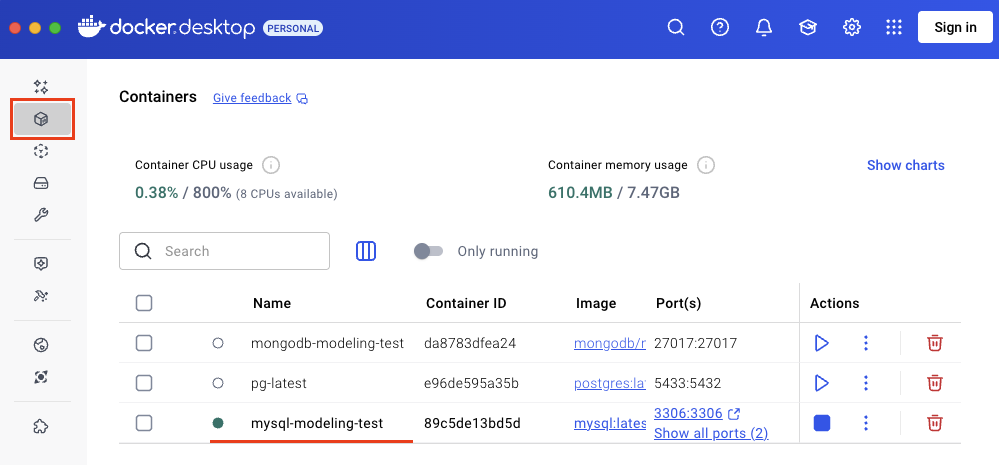Open the Builds wrench icon in sidebar
999x465 pixels.
(x=41, y=215)
